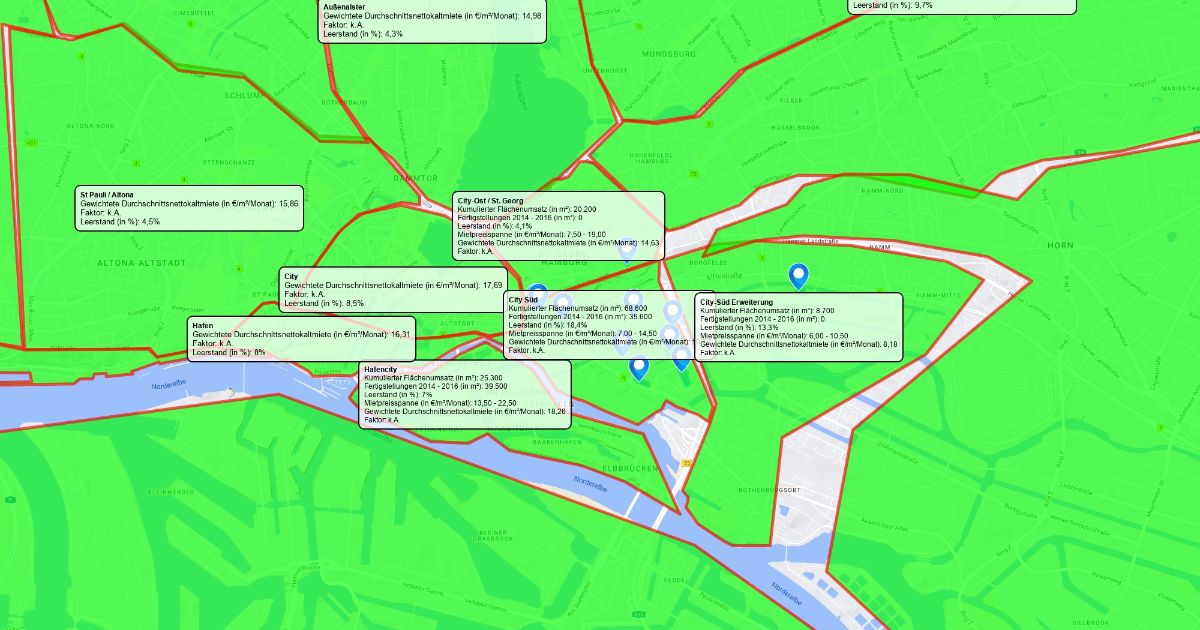Click Leerstand 9,7% in top-right label
Screen dimensions: 1200x630
[893, 5]
